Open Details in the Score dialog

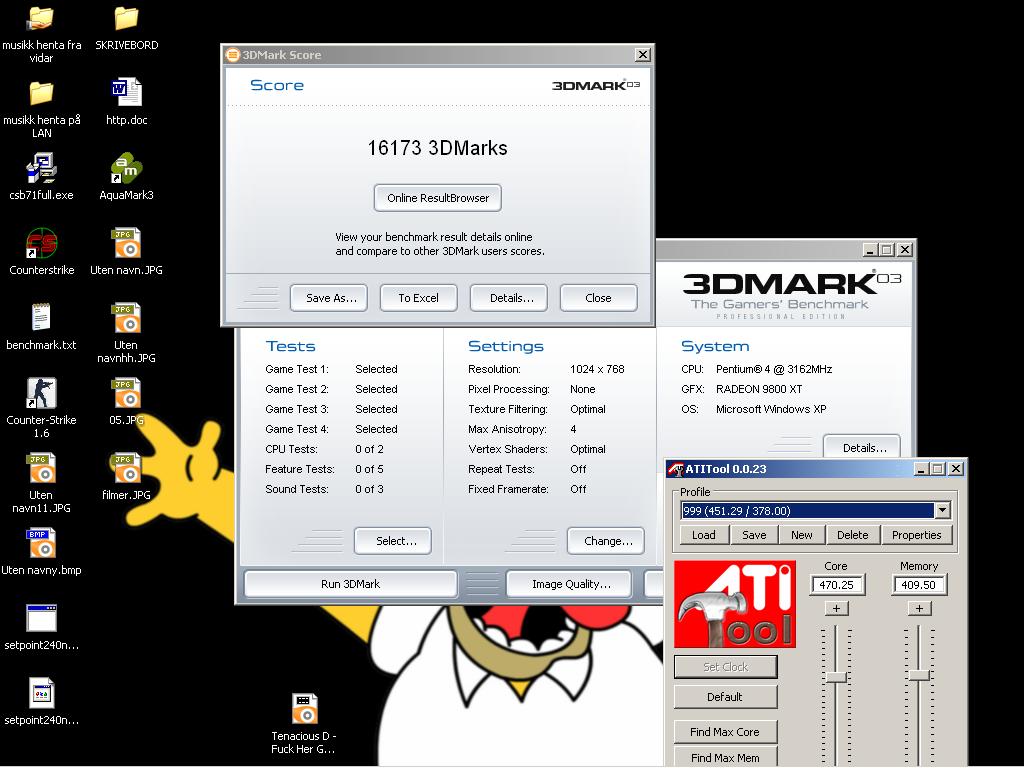(511, 298)
